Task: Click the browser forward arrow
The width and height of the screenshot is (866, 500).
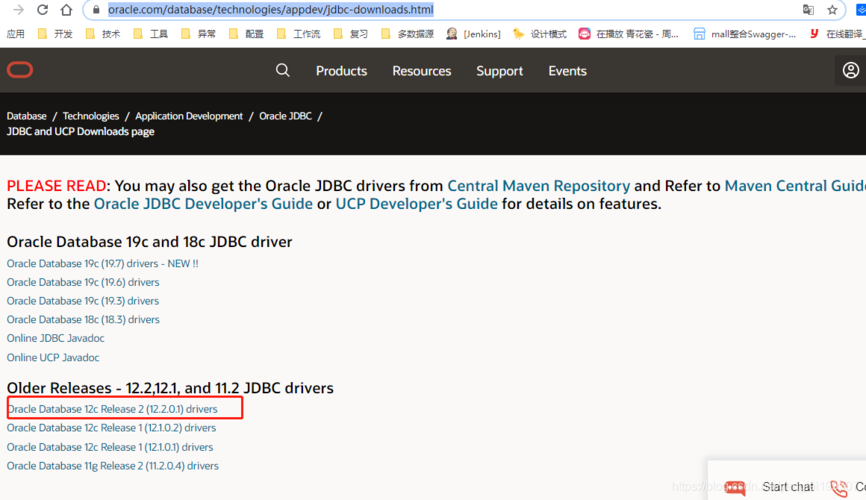Action: tap(18, 10)
